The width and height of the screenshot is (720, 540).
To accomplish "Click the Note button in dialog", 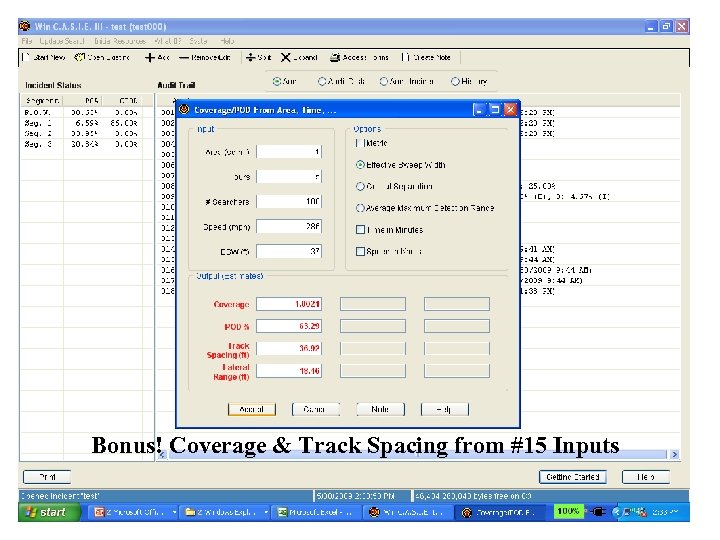I will pyautogui.click(x=380, y=409).
